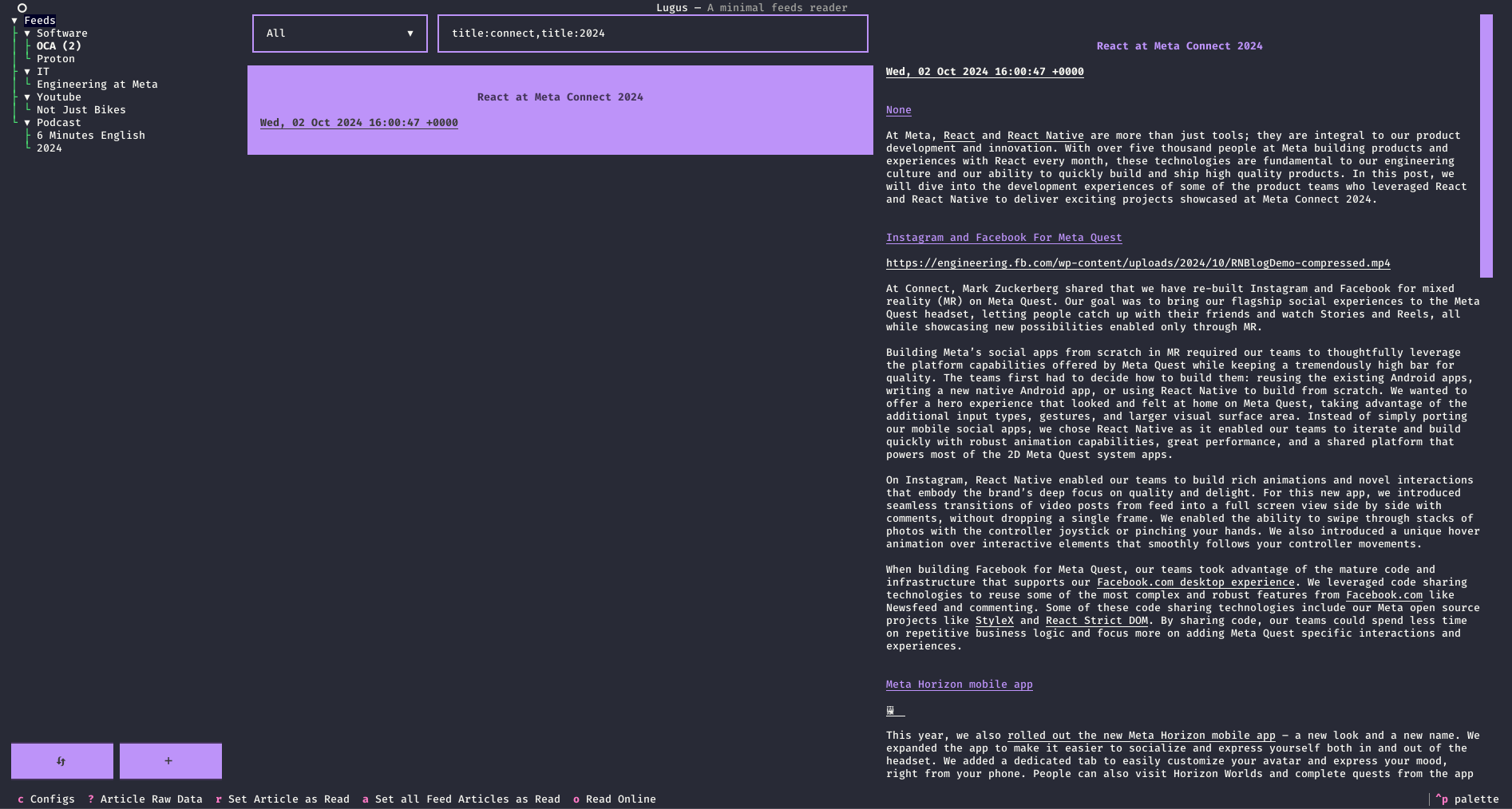1512x809 pixels.
Task: Open 6 Minutes English feed
Action: (91, 136)
